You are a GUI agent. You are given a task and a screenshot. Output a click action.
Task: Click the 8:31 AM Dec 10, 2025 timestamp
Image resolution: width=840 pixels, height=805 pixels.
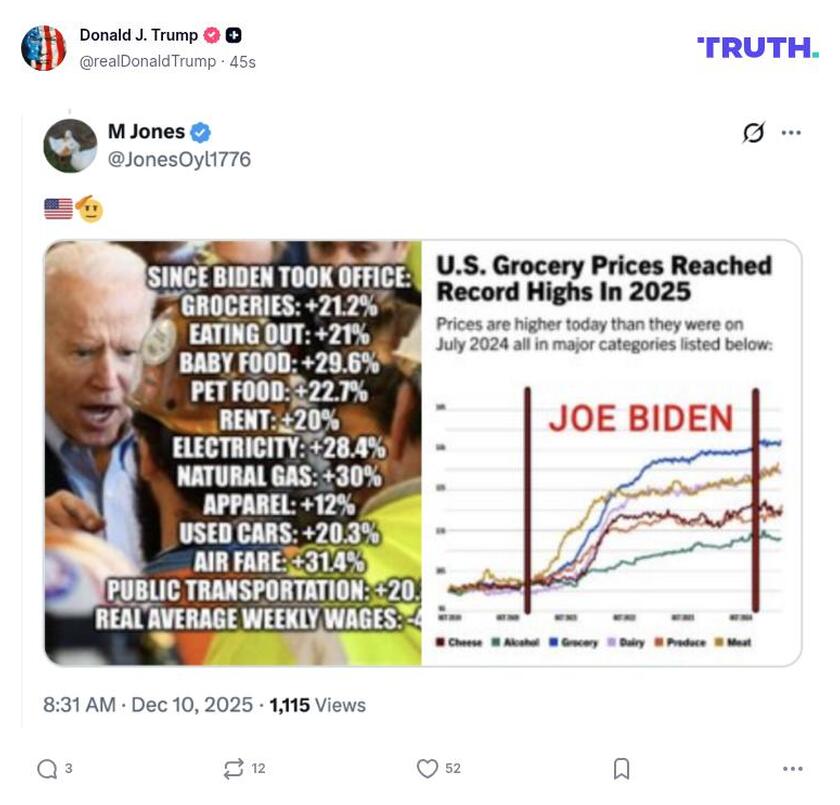point(148,705)
